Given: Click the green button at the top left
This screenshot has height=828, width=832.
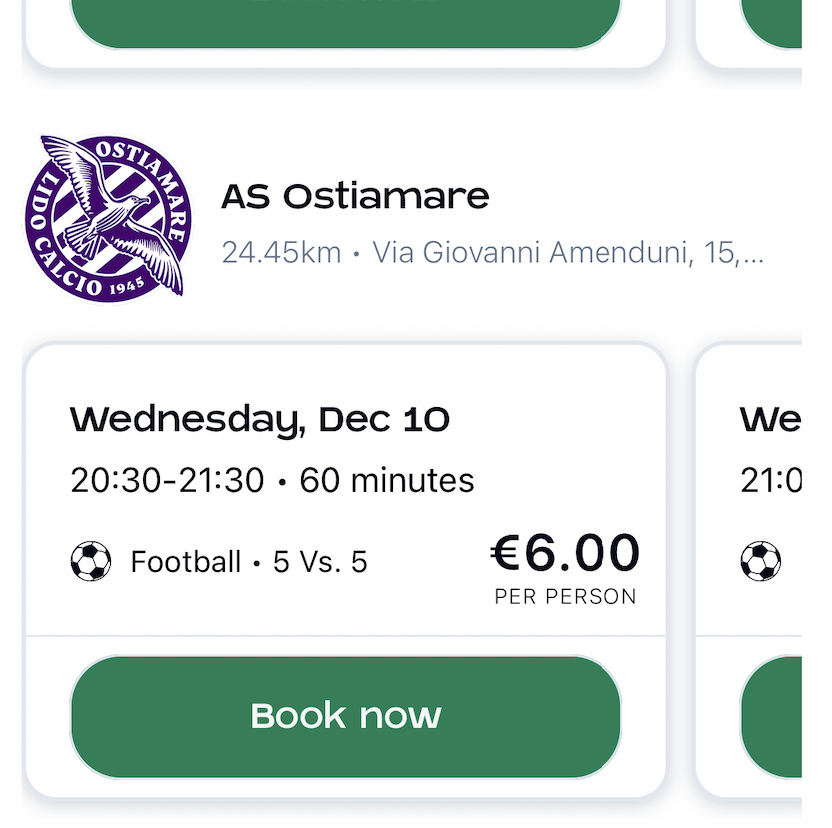Looking at the screenshot, I should click(x=345, y=22).
